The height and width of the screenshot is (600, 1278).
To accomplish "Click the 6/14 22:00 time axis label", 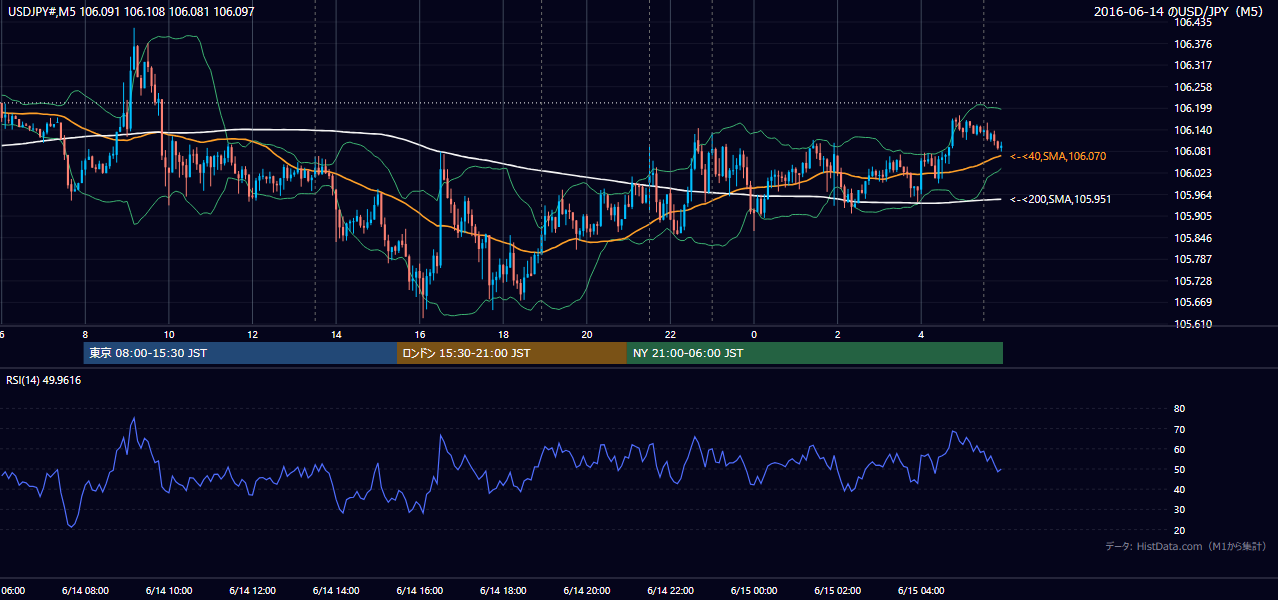I will click(x=670, y=591).
